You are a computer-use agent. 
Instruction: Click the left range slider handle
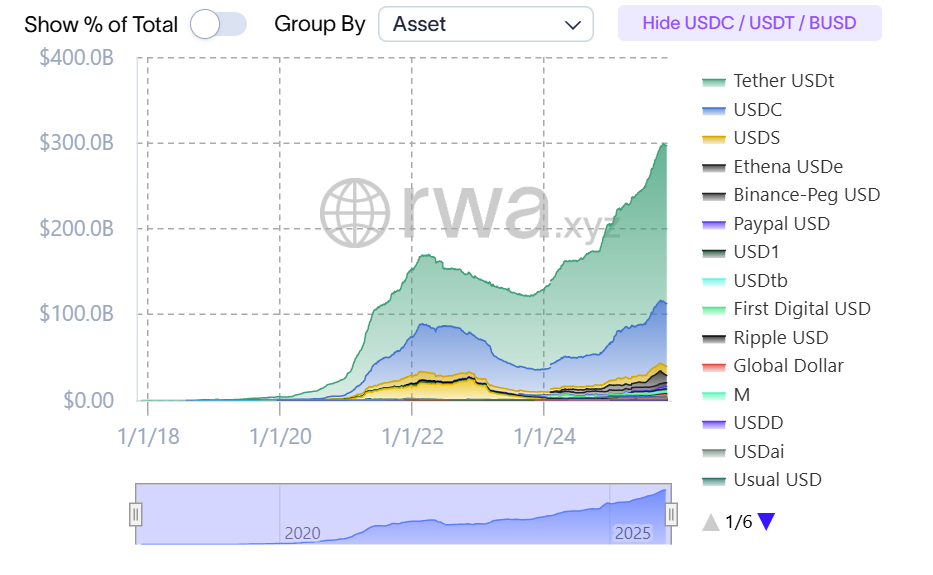pos(136,514)
